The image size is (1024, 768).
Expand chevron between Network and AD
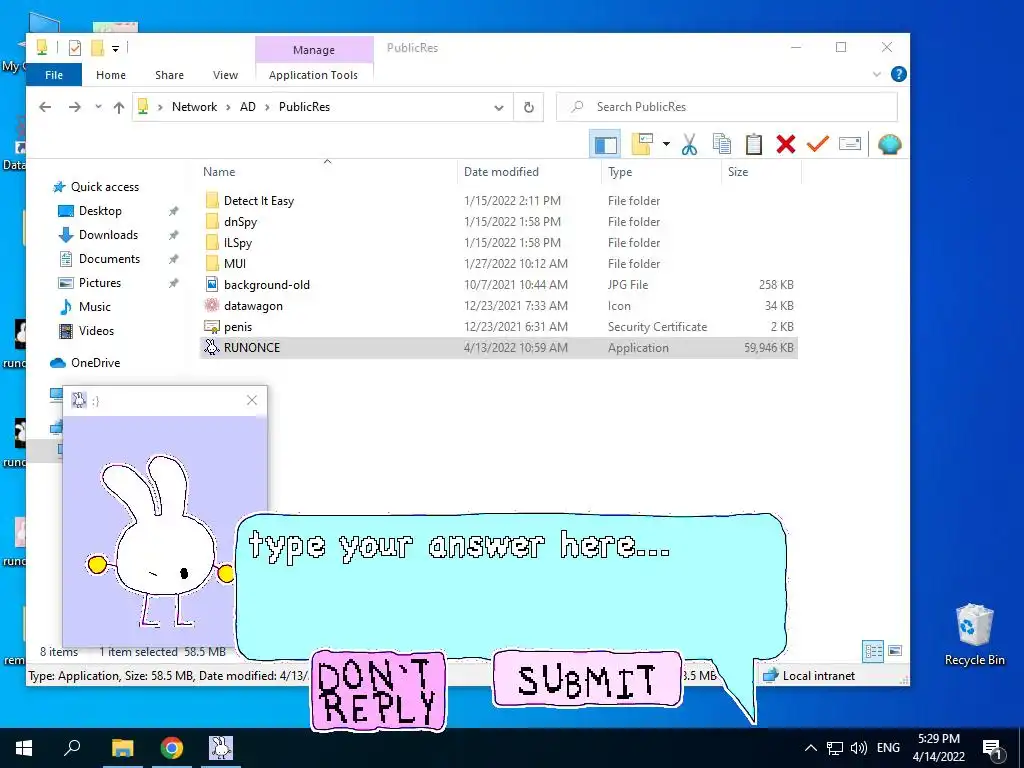click(228, 107)
